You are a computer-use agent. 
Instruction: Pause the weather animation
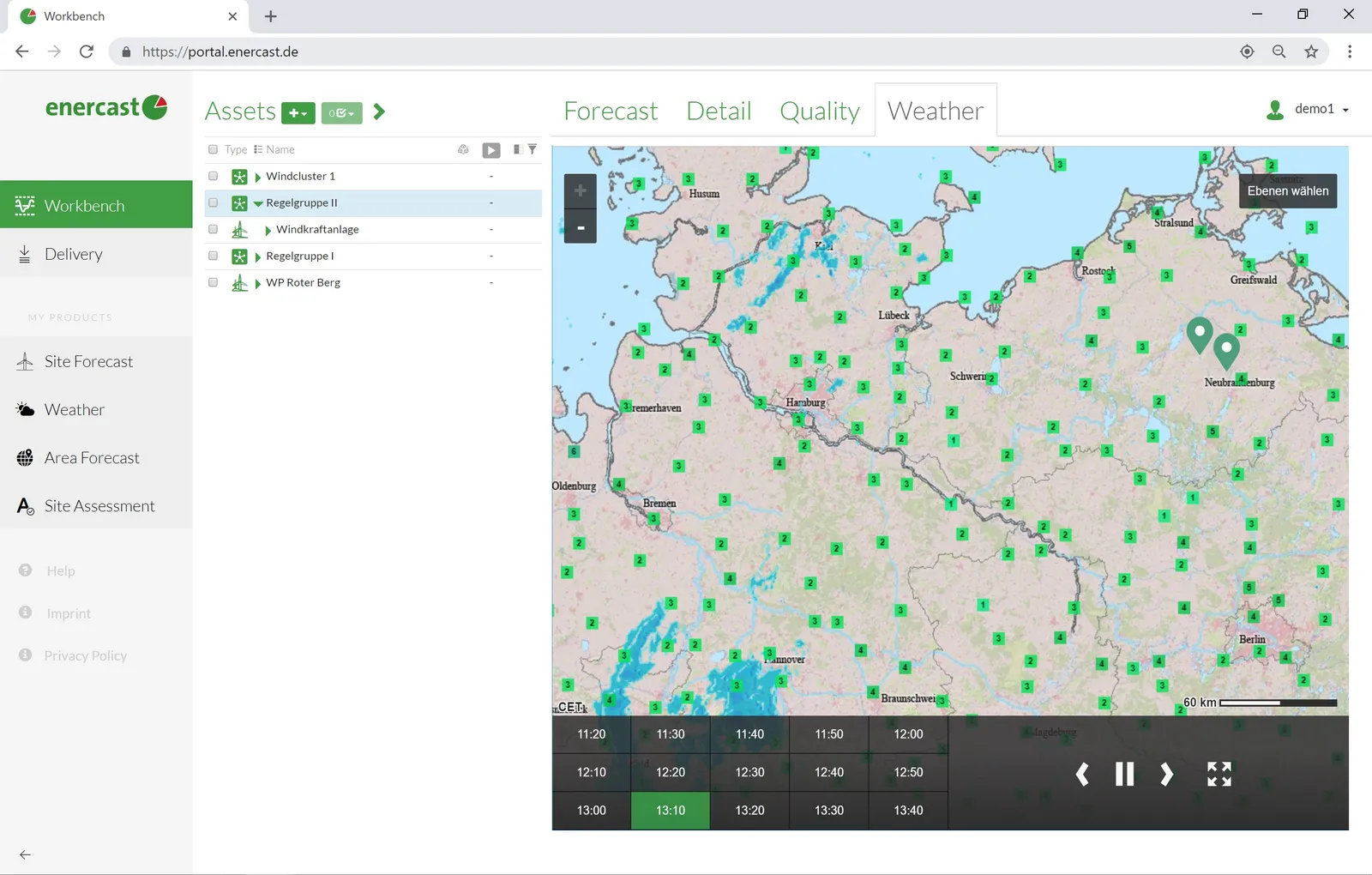click(x=1124, y=775)
